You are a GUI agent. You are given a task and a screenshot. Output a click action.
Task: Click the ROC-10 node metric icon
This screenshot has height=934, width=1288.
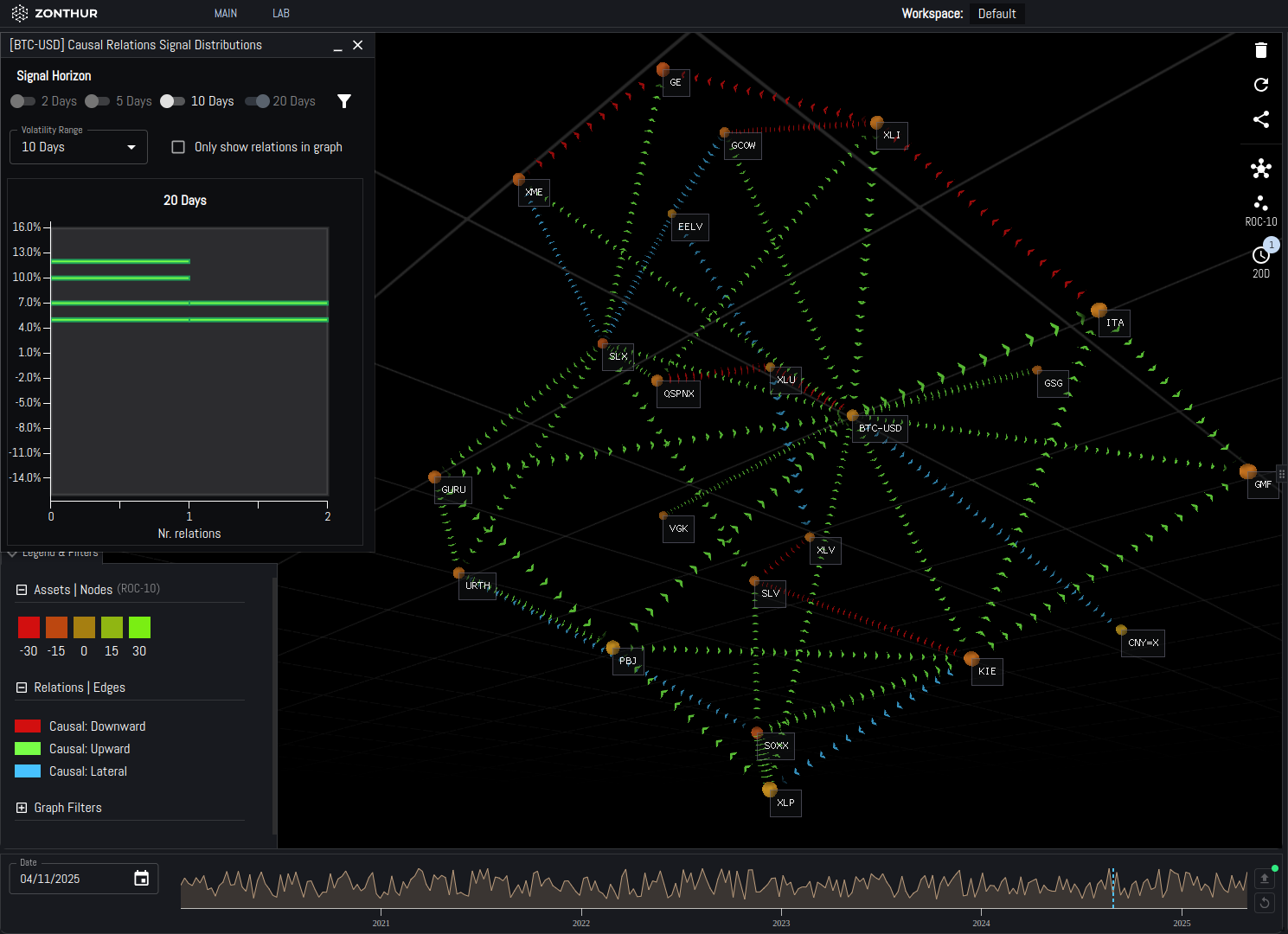pos(1260,204)
